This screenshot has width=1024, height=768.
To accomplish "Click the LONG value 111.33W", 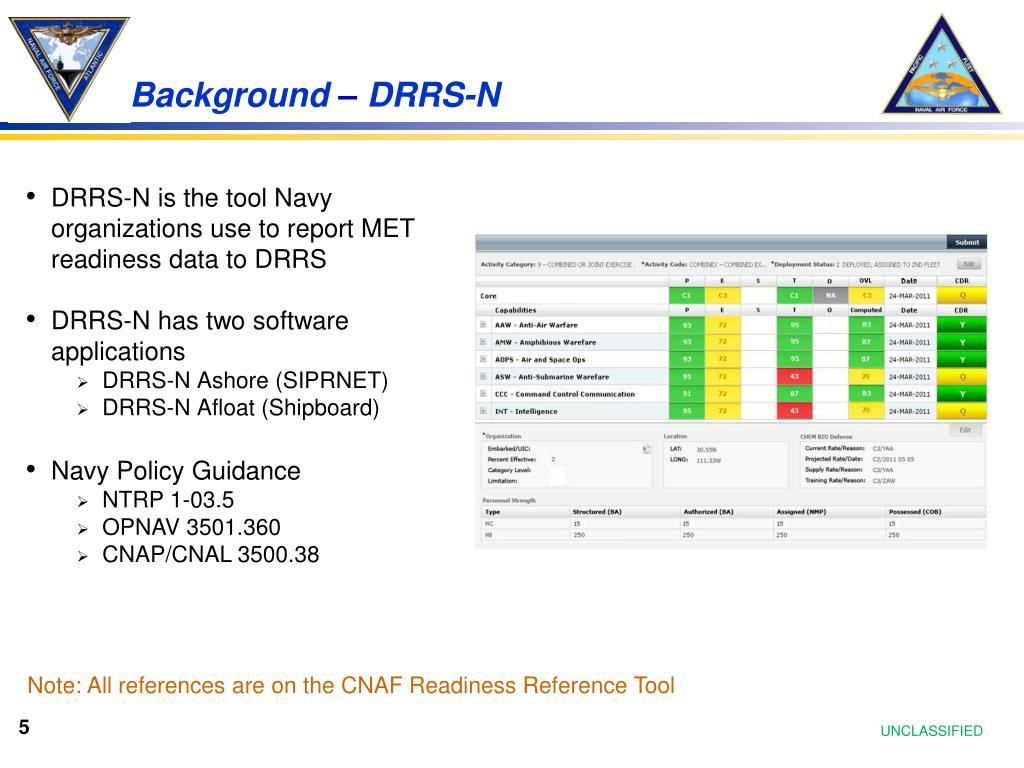I will pyautogui.click(x=709, y=460).
